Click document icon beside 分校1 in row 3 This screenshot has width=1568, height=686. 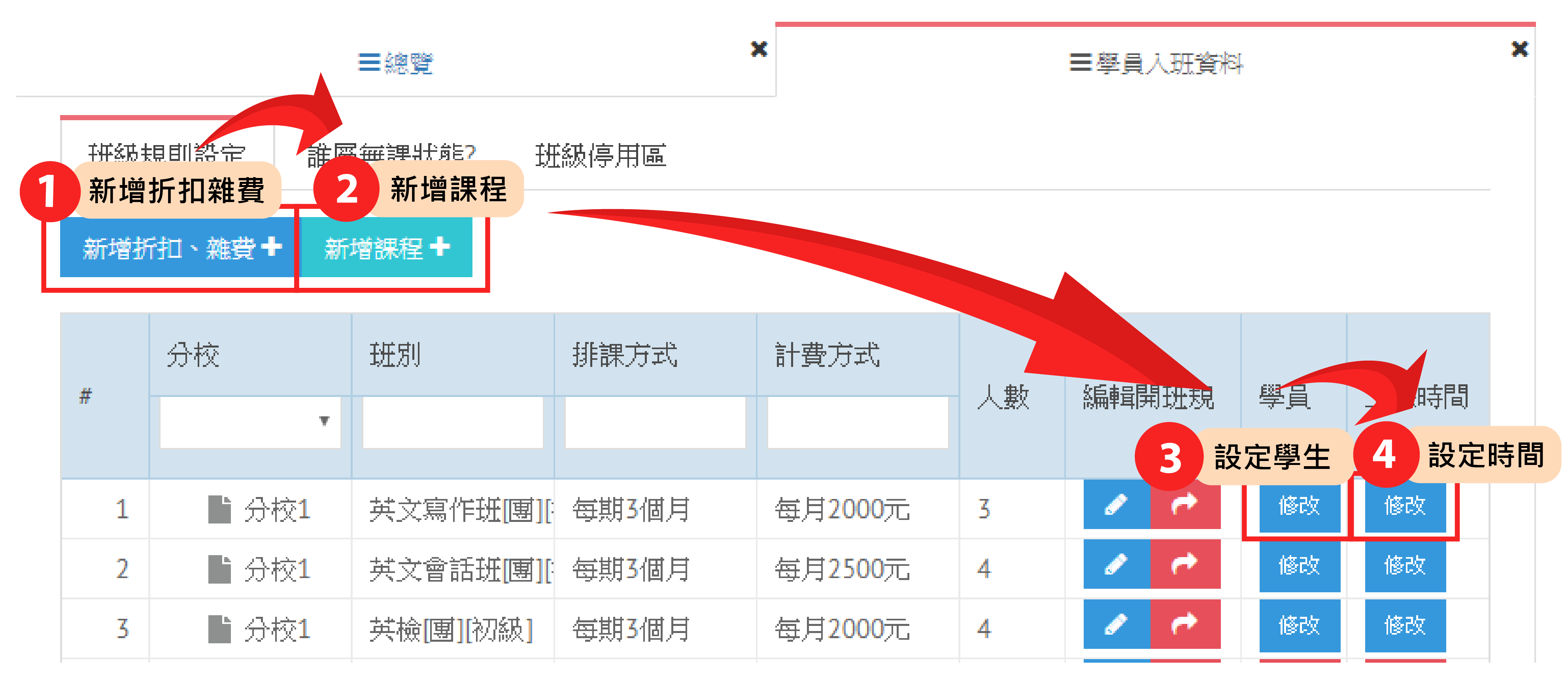point(219,629)
